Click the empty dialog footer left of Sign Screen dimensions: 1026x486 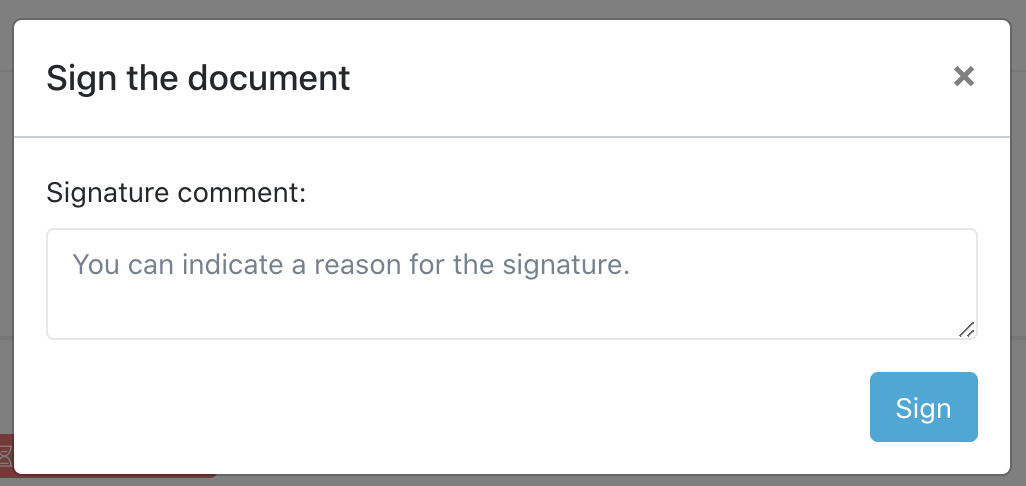[x=450, y=407]
